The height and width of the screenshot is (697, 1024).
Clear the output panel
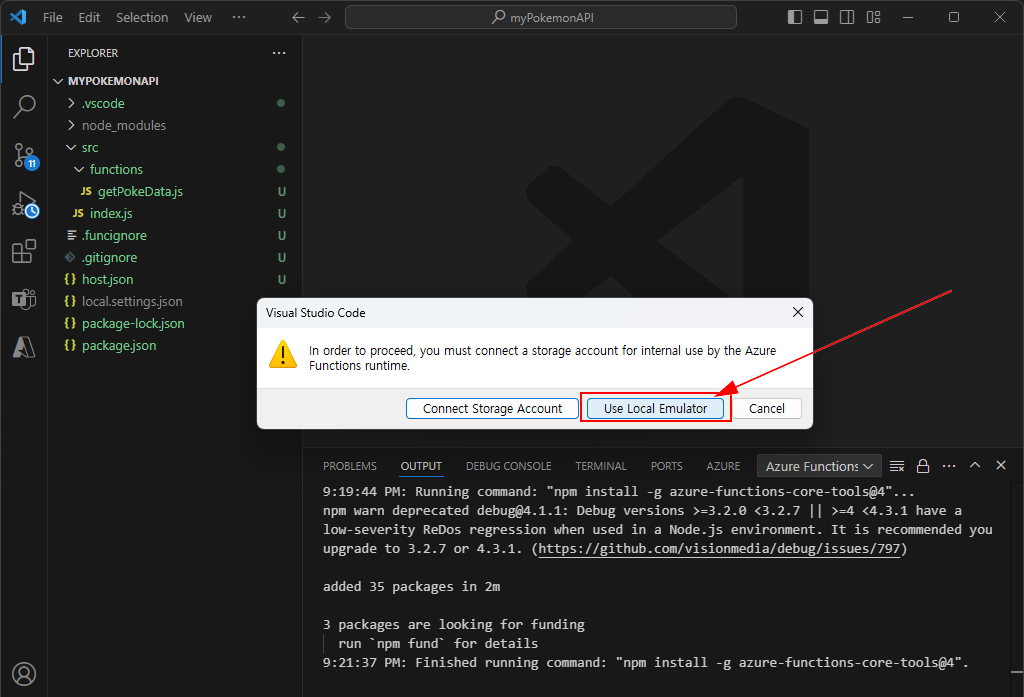click(x=897, y=466)
